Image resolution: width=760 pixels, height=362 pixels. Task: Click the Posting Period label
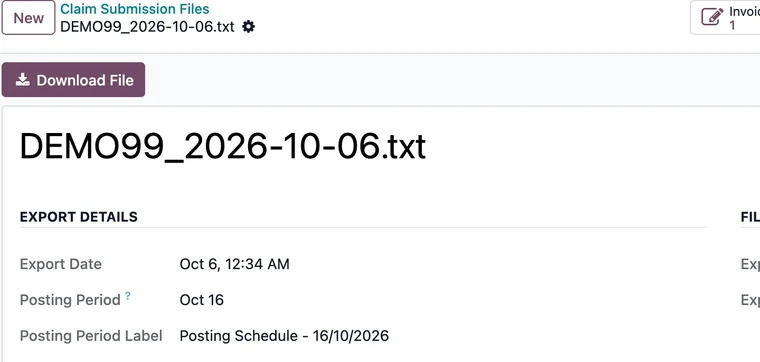click(70, 300)
